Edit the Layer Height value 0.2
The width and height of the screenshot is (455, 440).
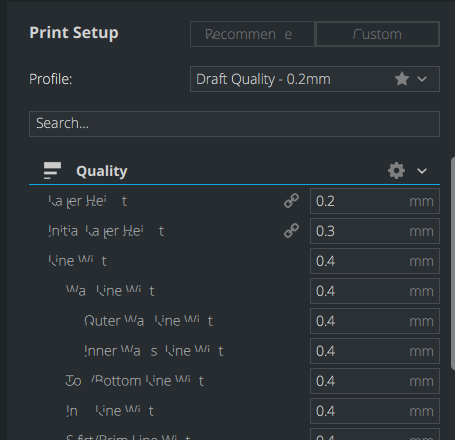[x=375, y=201]
